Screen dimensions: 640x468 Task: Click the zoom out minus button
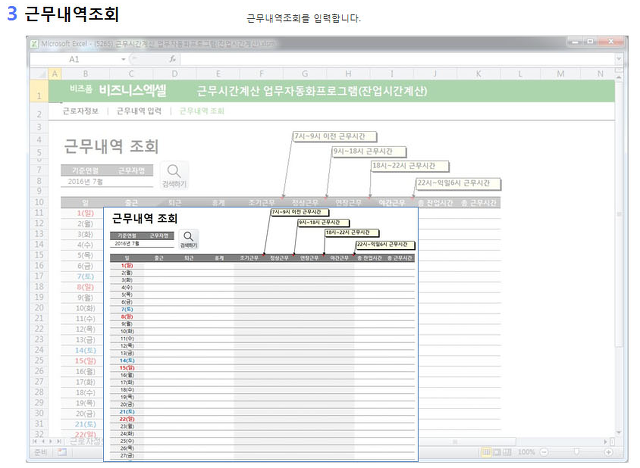tap(544, 452)
